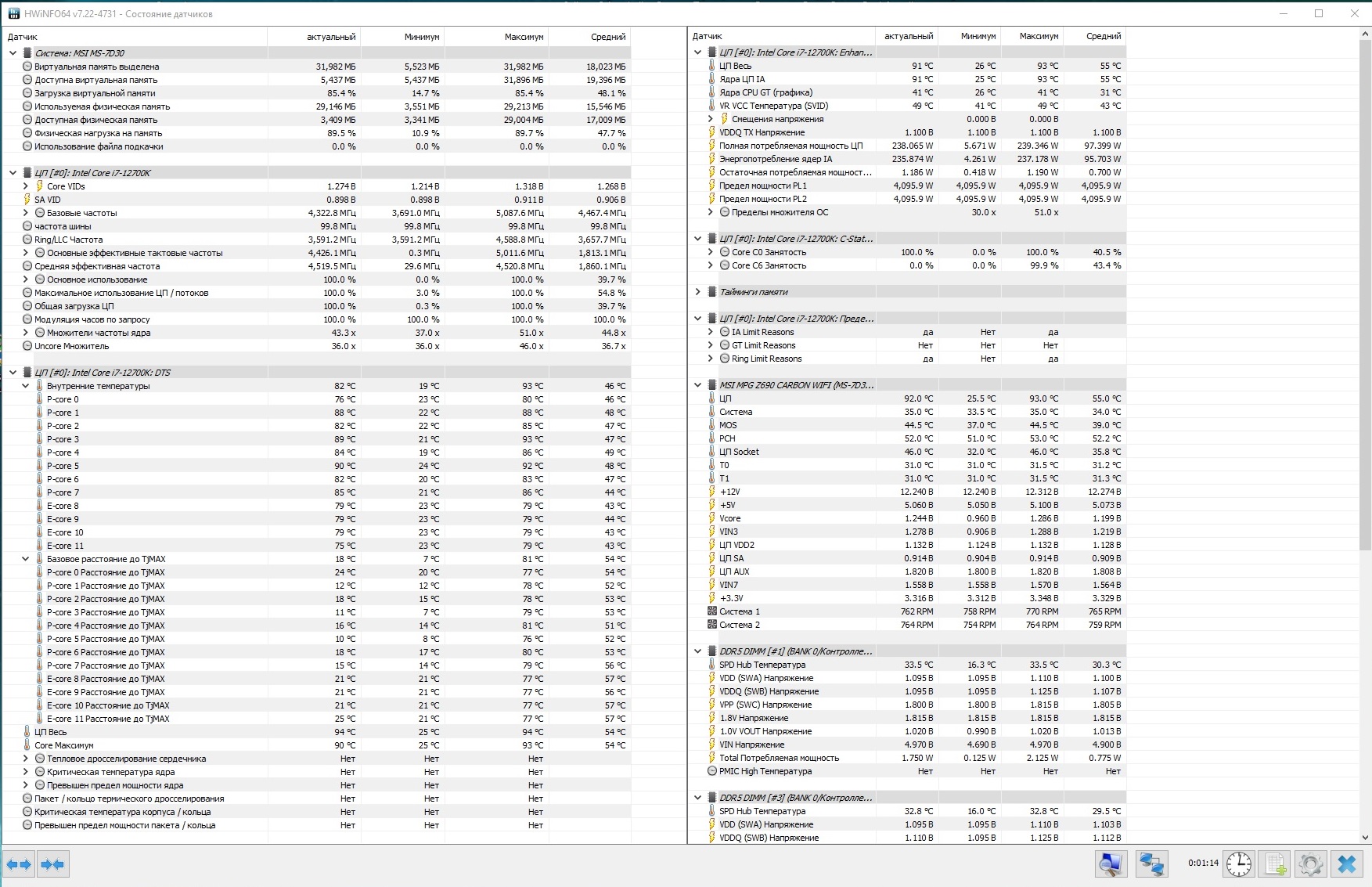Expand Core C0 Занятость row
The width and height of the screenshot is (1372, 887).
(710, 252)
